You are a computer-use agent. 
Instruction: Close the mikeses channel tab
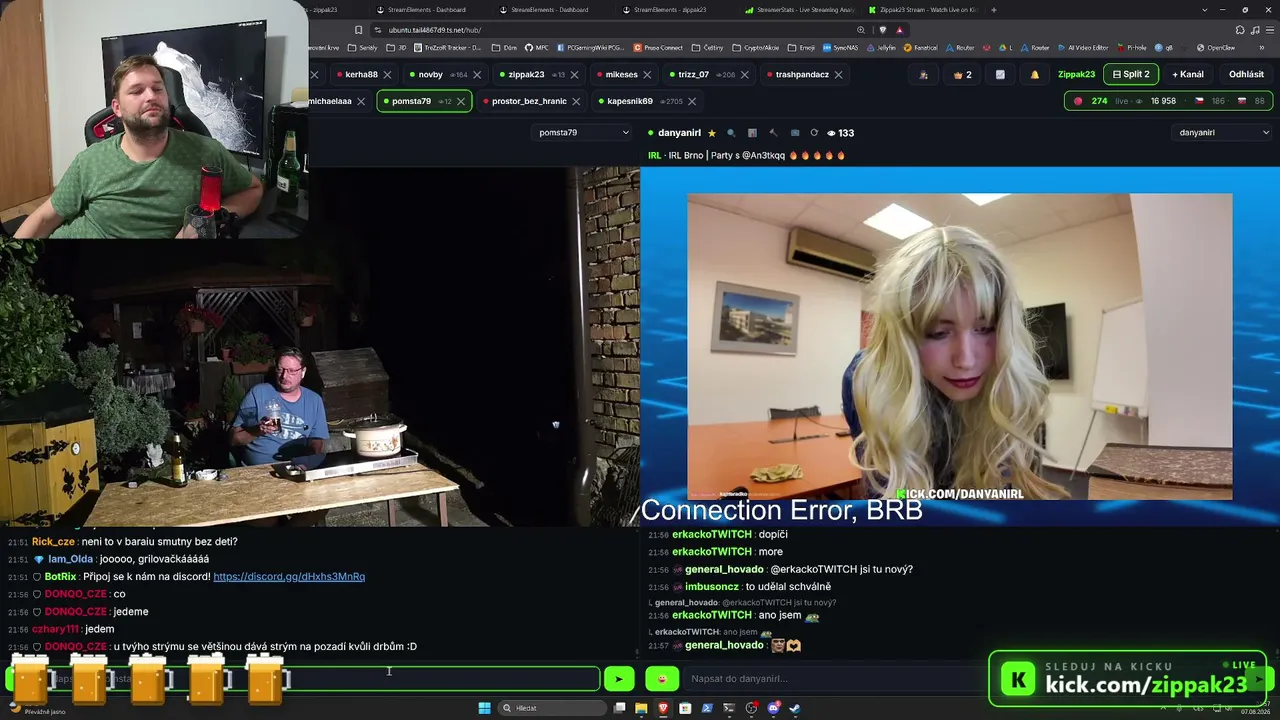tap(647, 74)
